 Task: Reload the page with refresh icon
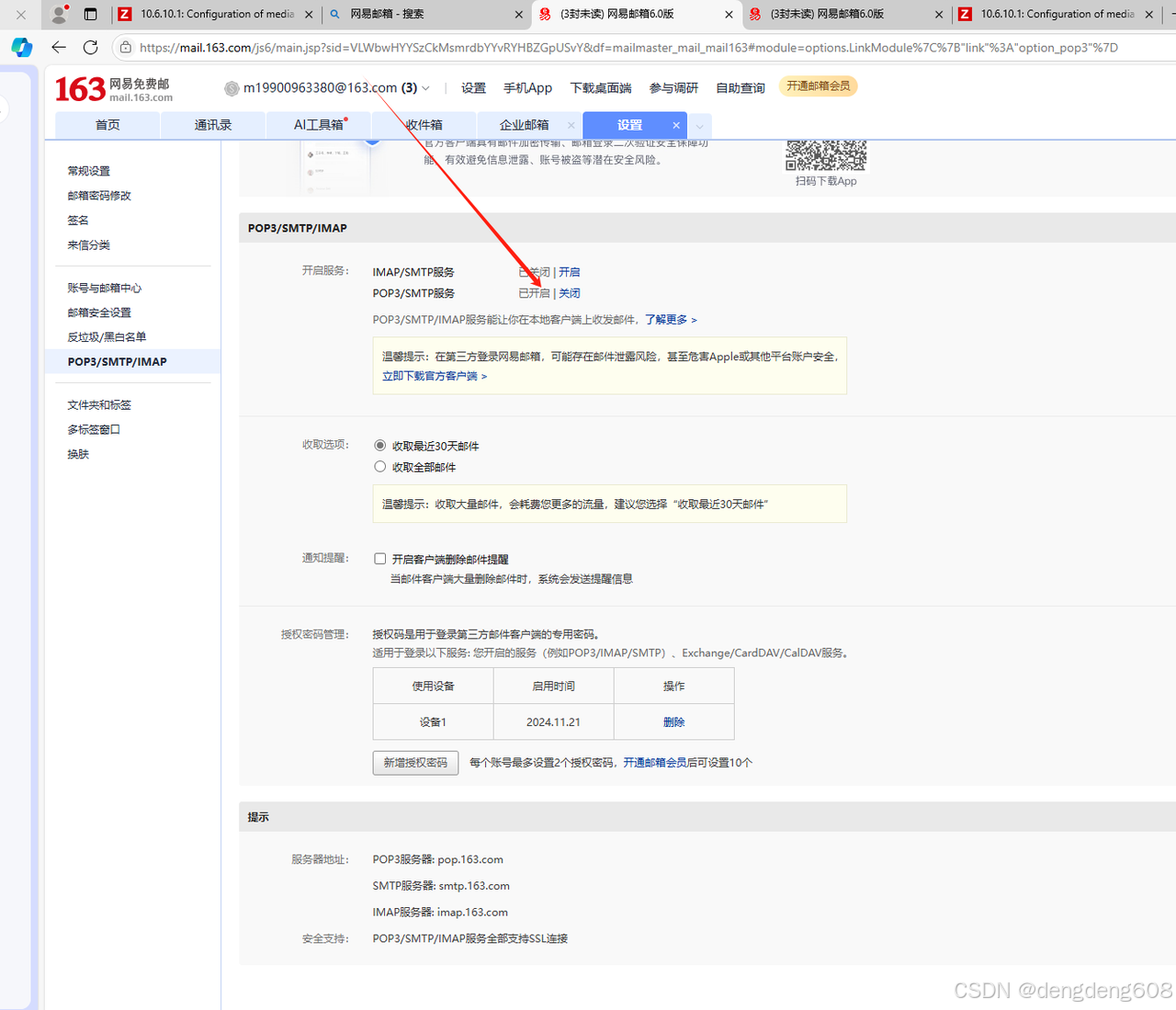pos(90,47)
